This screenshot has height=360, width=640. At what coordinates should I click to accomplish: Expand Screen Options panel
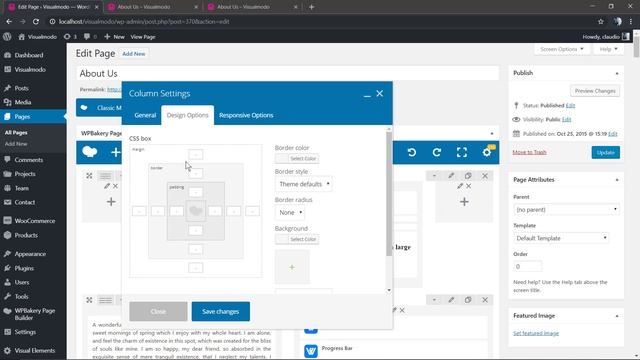[562, 49]
